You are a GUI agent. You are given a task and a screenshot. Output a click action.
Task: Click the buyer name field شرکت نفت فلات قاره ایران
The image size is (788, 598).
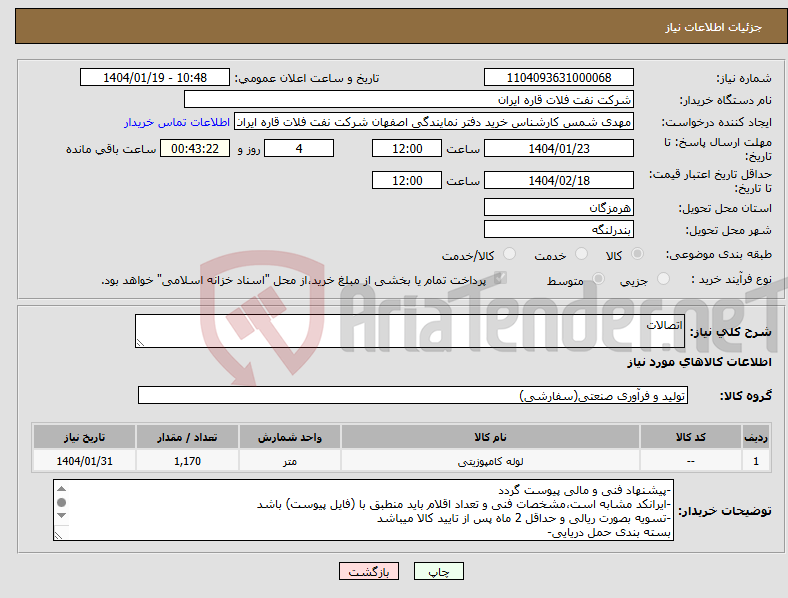(409, 99)
